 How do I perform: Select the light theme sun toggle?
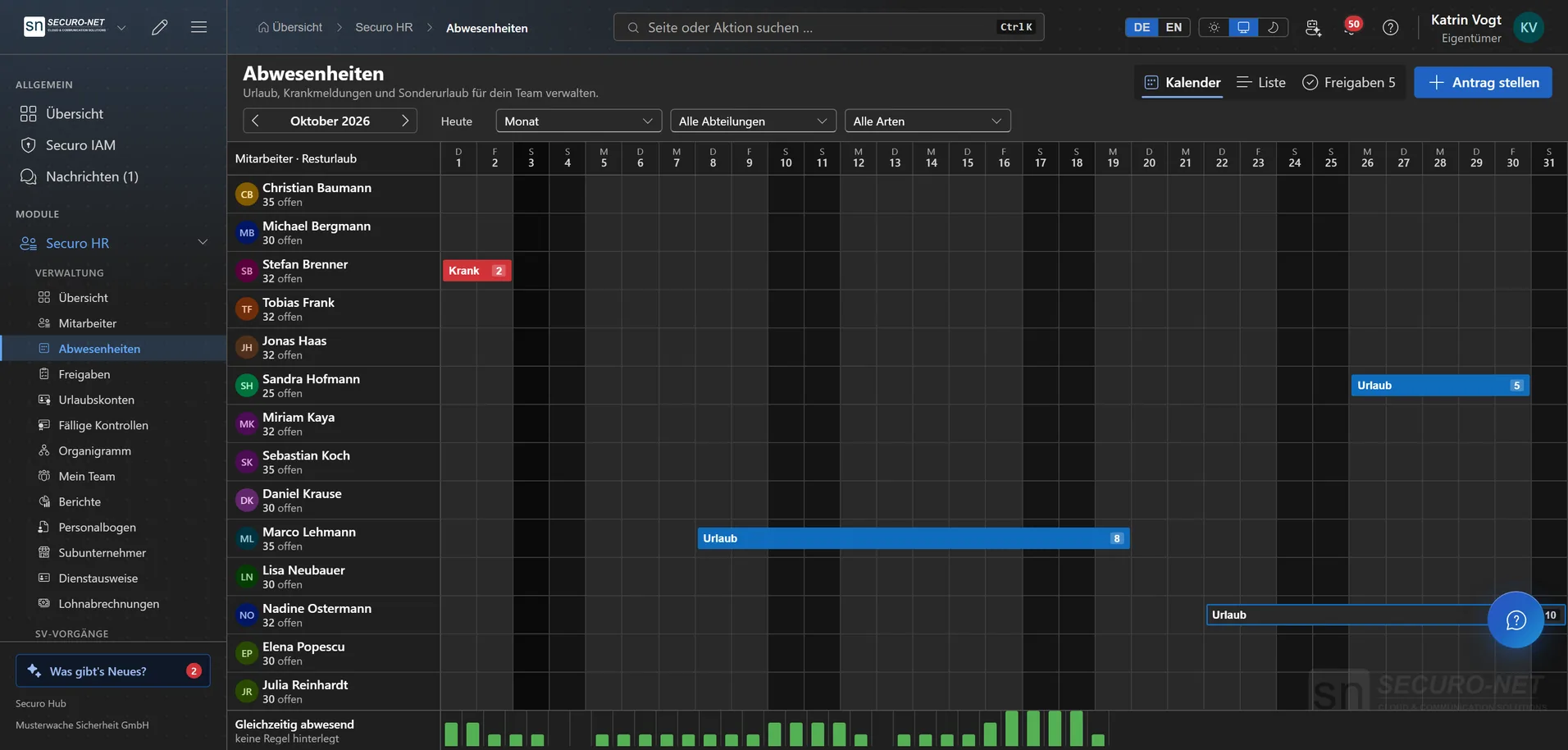tap(1214, 27)
